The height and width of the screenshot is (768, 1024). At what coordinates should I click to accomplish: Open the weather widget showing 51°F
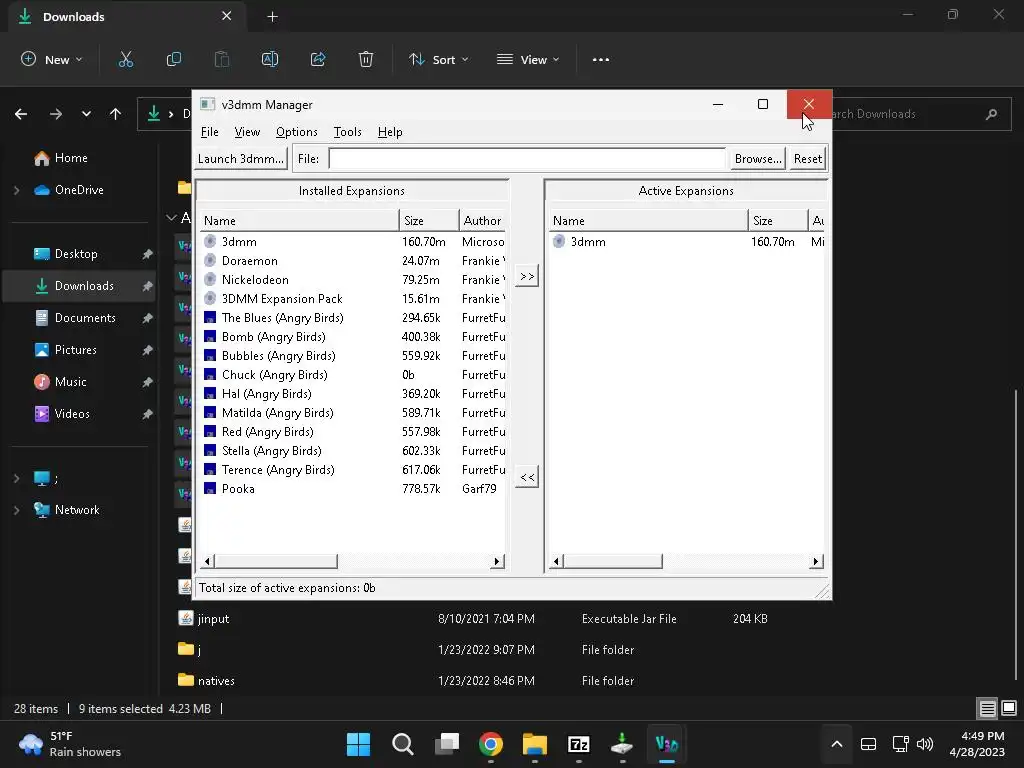point(71,744)
